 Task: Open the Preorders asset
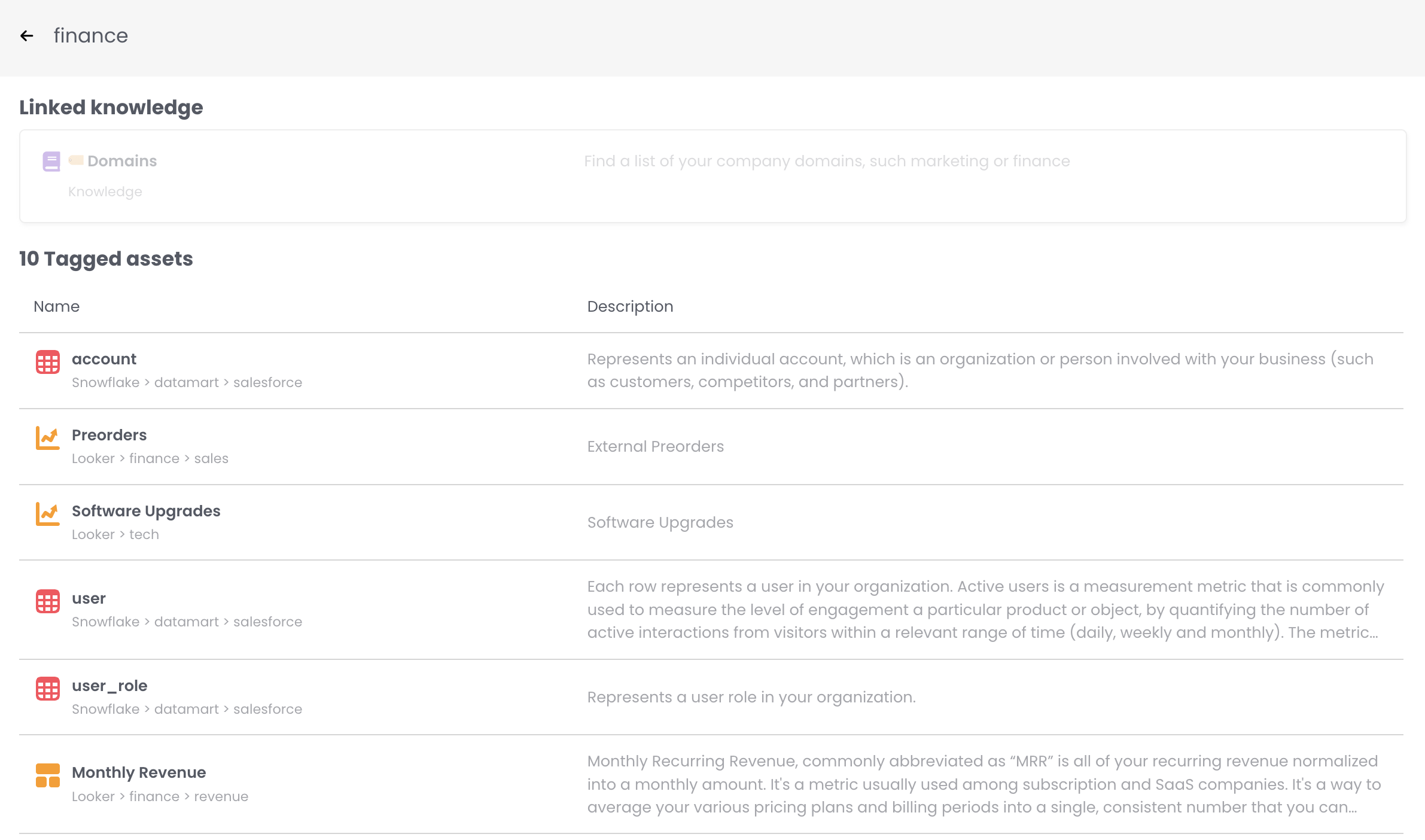109,435
